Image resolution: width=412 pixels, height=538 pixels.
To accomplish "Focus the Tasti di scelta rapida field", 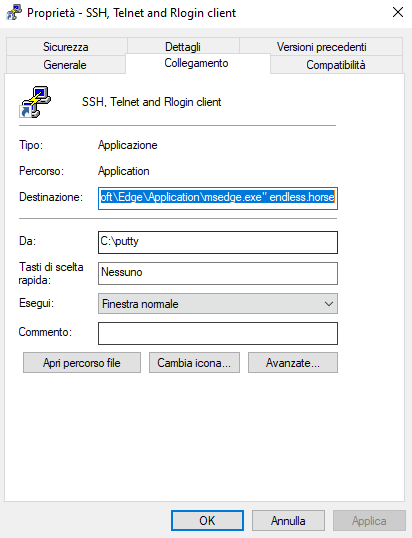I will (x=218, y=273).
